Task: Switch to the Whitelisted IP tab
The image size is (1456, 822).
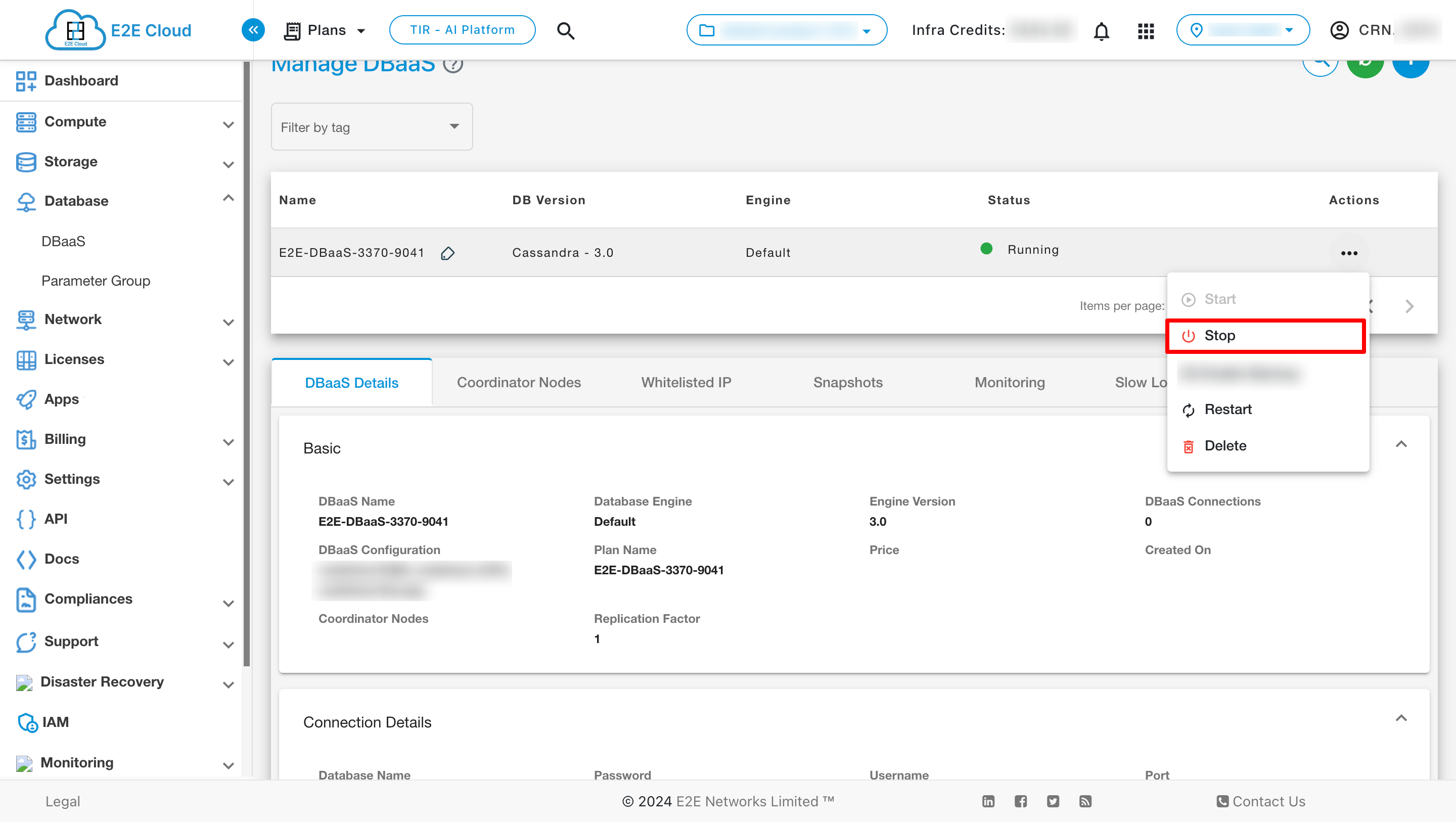Action: [686, 382]
